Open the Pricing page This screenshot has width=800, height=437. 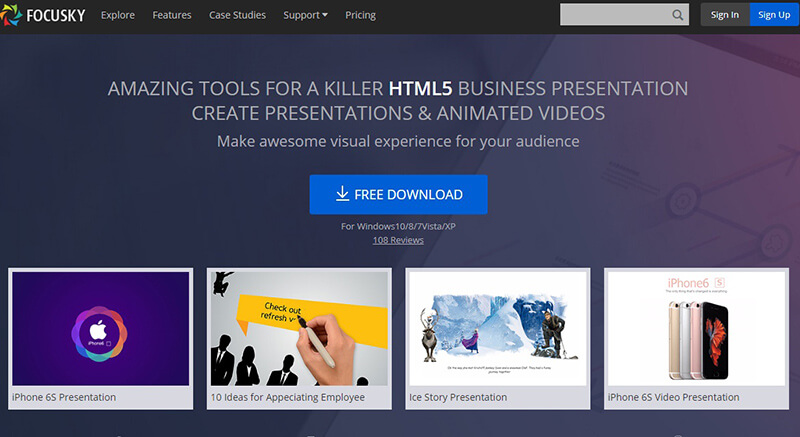pyautogui.click(x=360, y=15)
